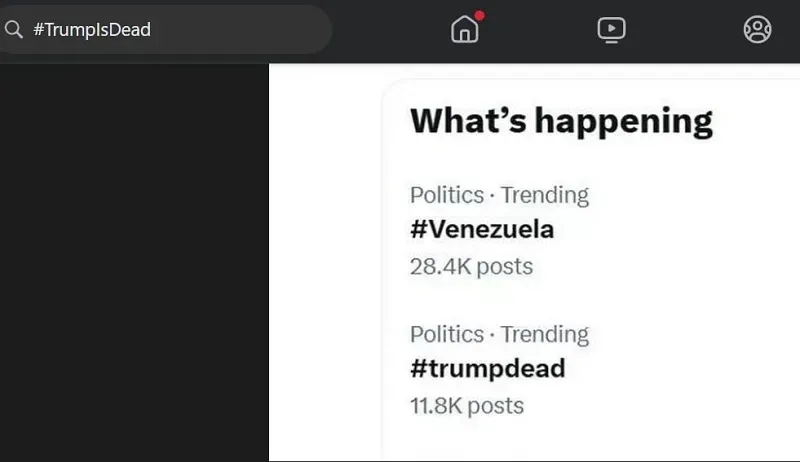Open the #trumpdead trending hashtag
800x462 pixels.
[x=487, y=368]
